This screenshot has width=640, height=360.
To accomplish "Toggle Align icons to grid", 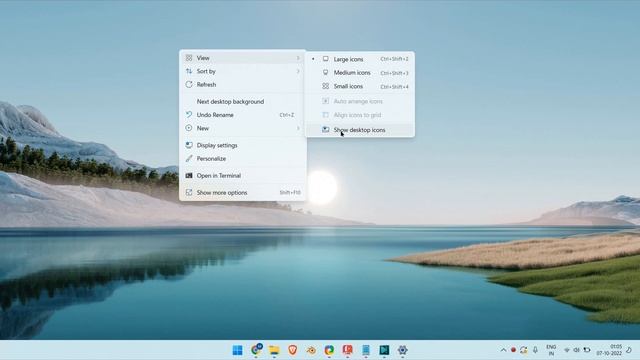I will 360,115.
